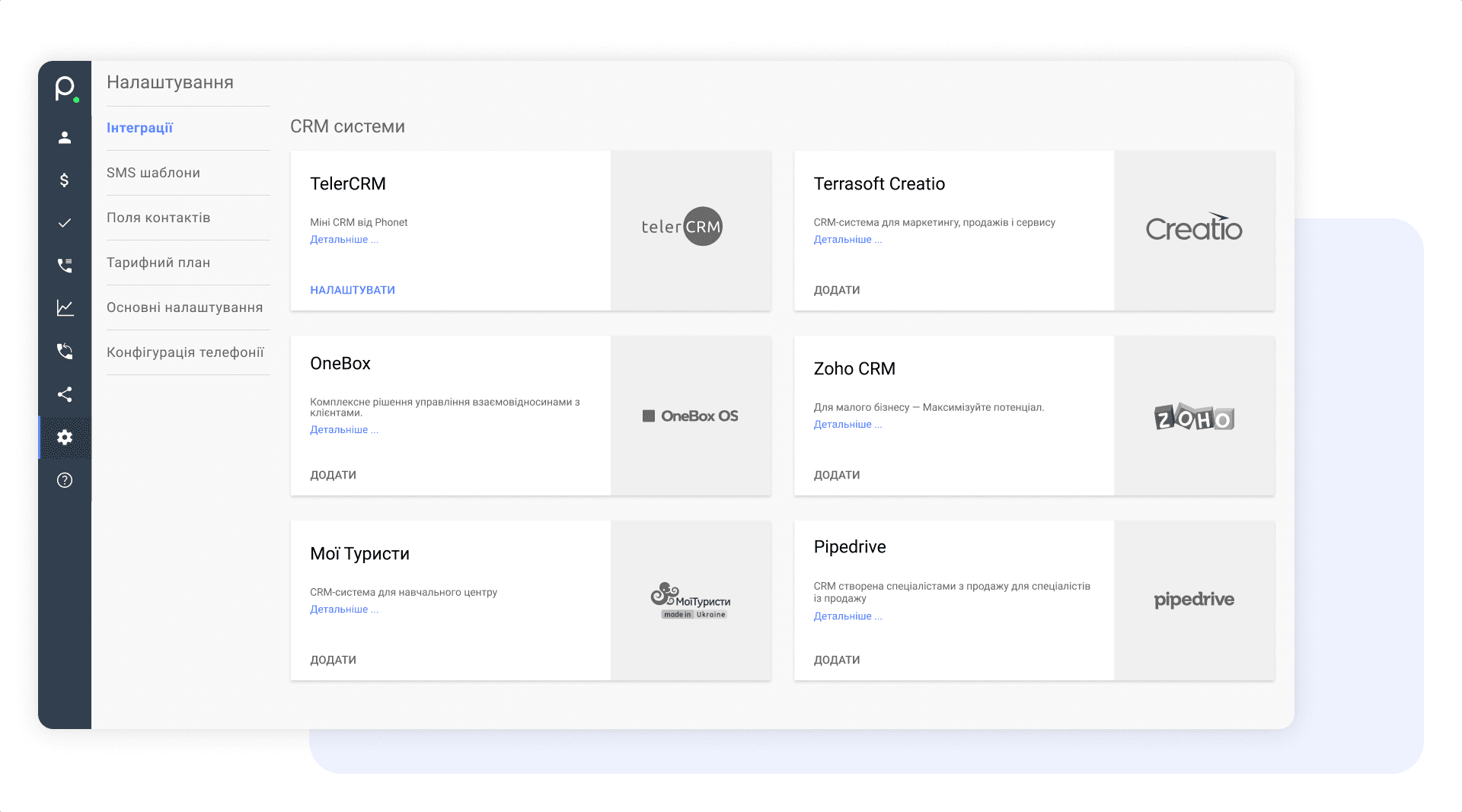Select the Інтеграції settings tab

[140, 128]
